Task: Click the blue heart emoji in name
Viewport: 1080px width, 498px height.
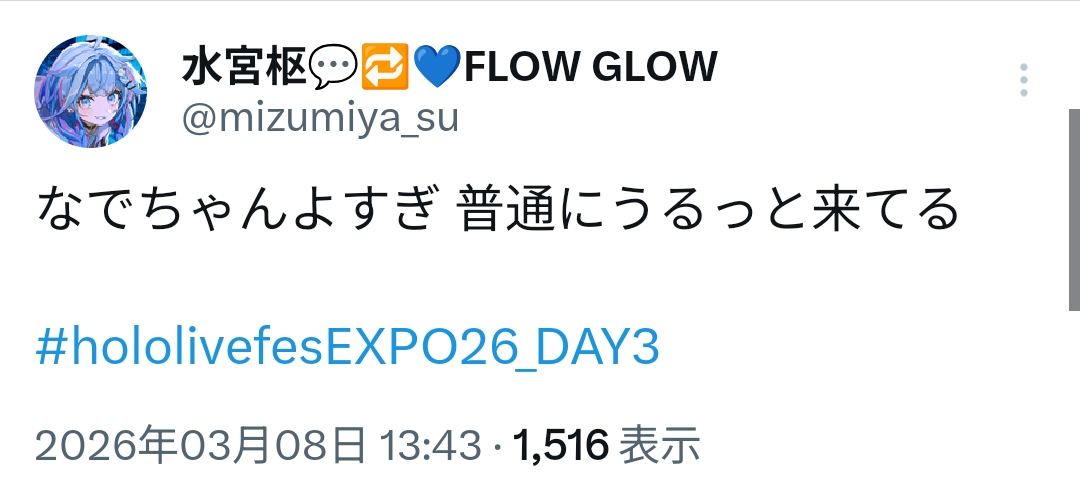Action: (x=438, y=66)
